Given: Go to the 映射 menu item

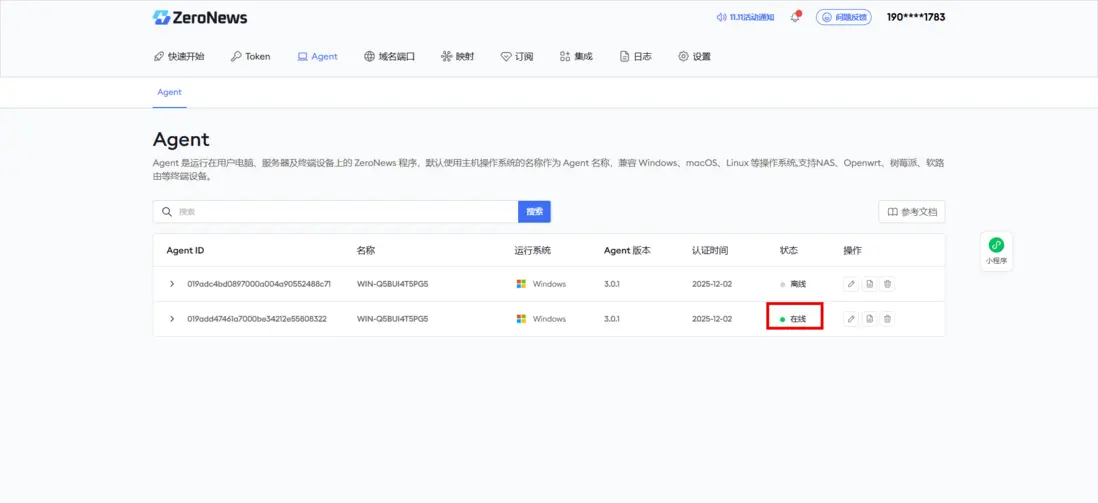Looking at the screenshot, I should tap(457, 57).
